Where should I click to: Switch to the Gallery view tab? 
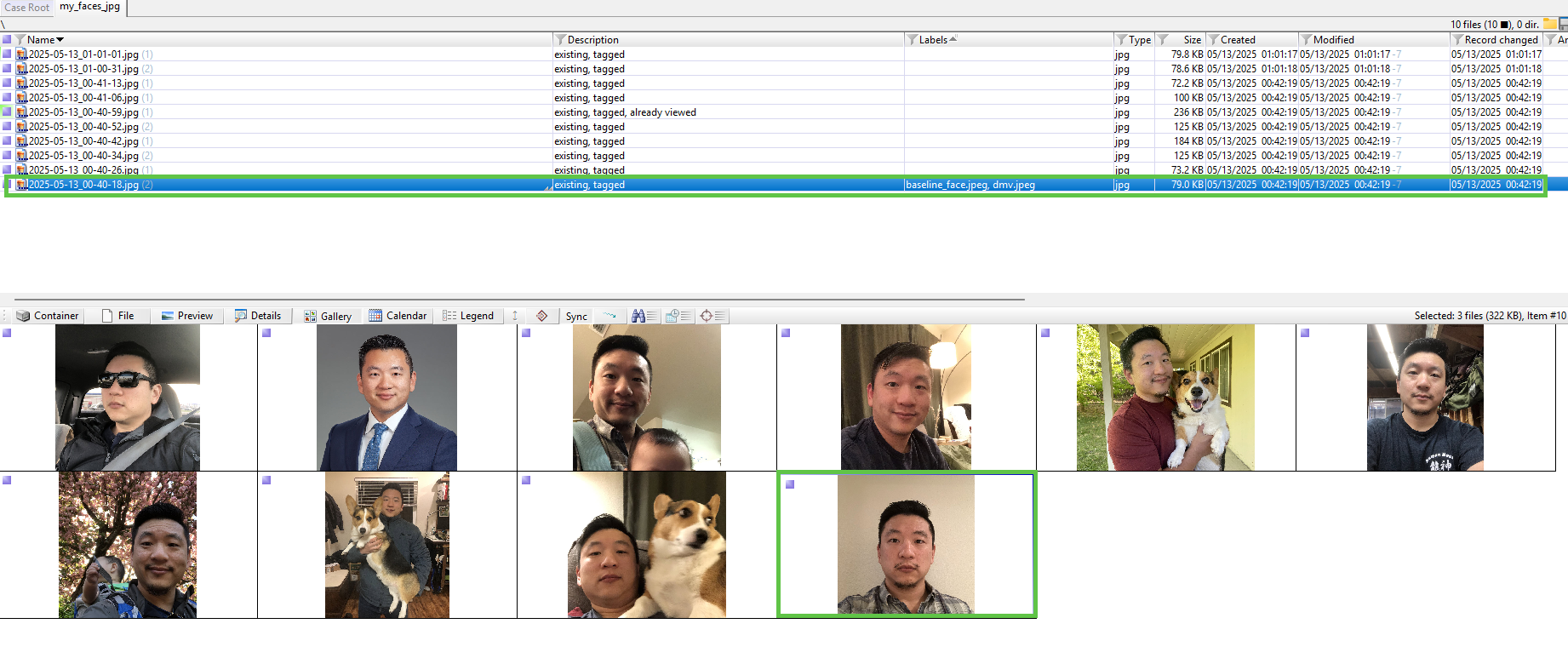pyautogui.click(x=327, y=316)
